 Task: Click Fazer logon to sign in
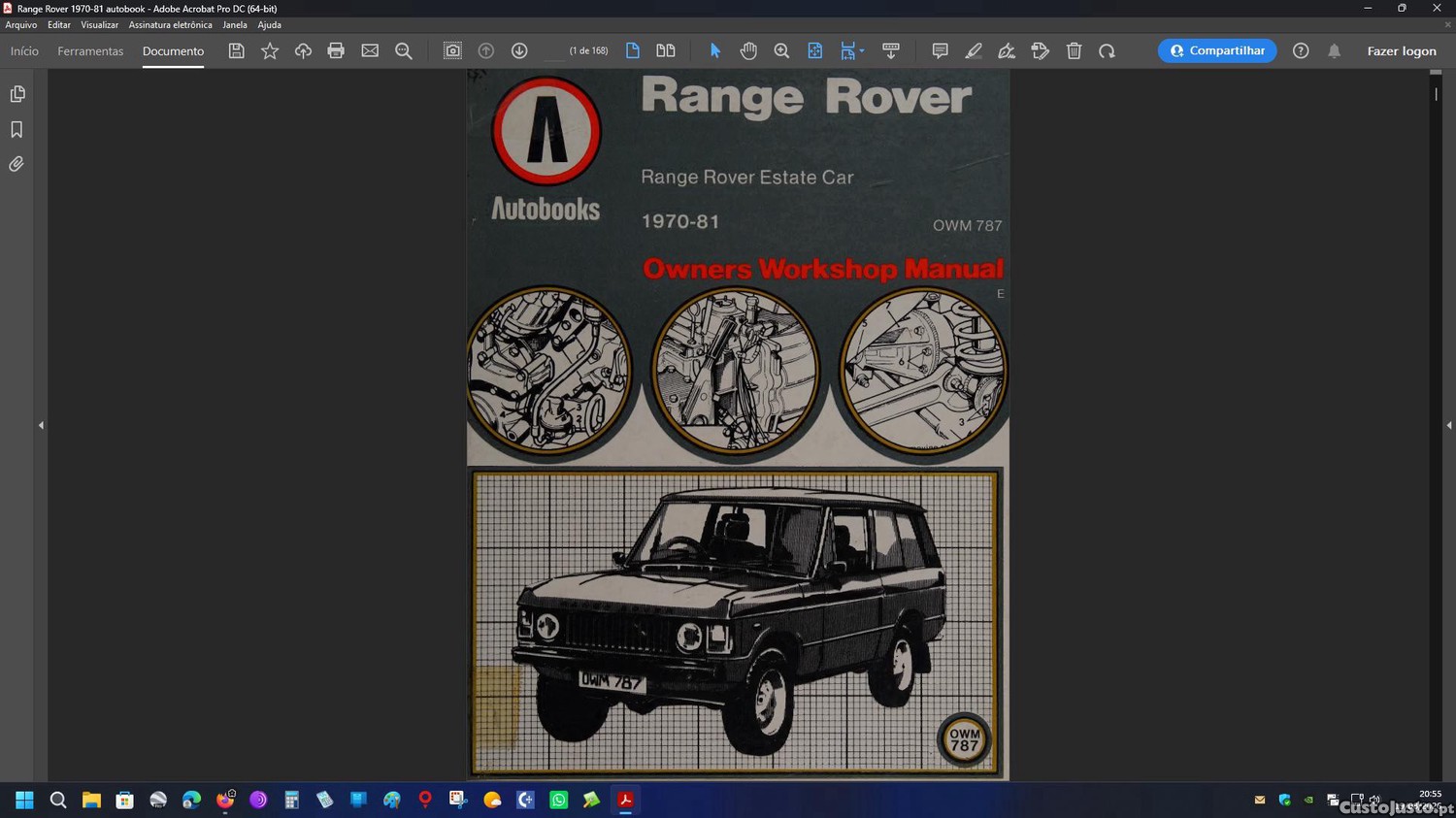pos(1402,50)
